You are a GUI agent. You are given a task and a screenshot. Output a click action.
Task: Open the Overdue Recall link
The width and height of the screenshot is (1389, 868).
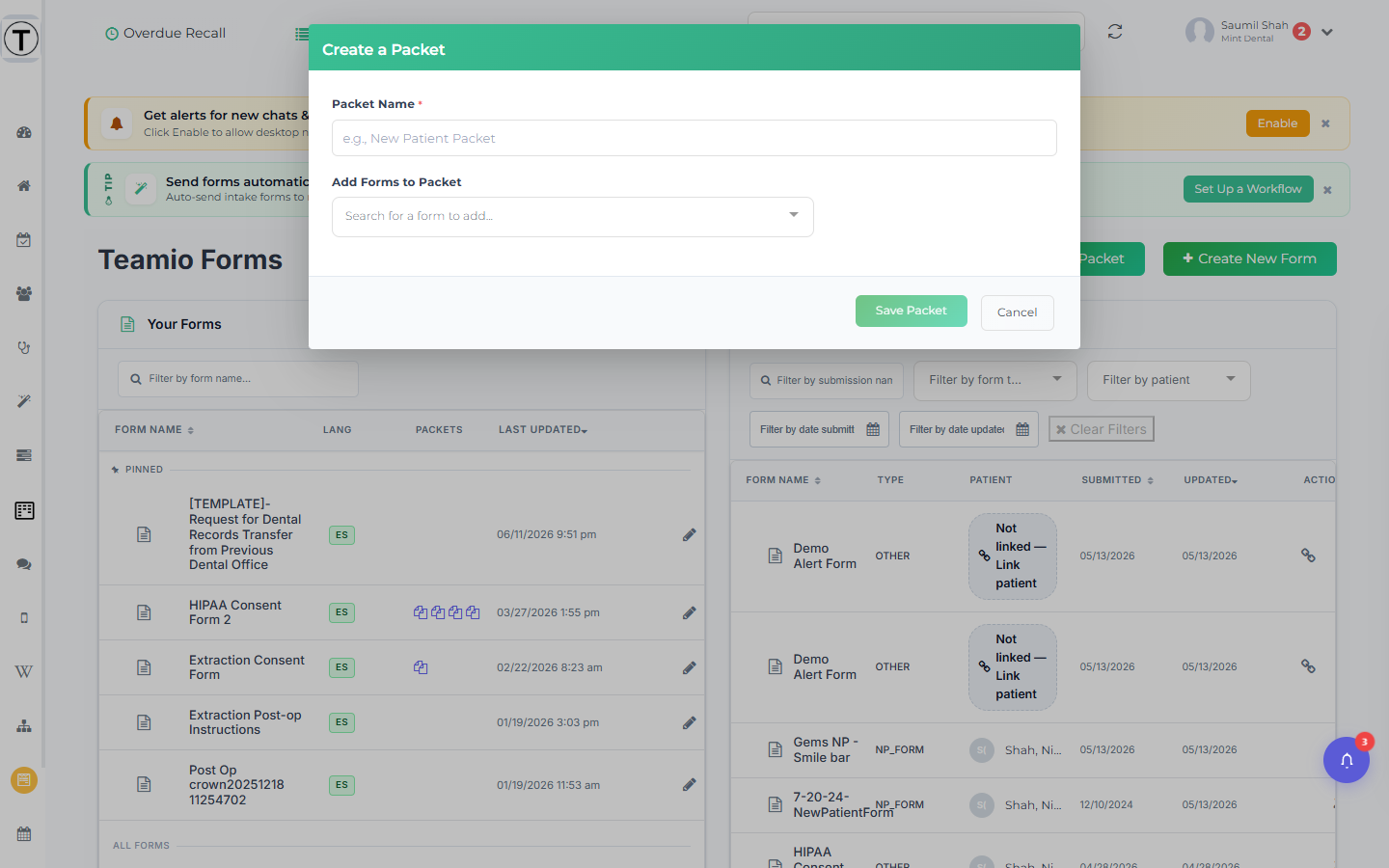pos(165,33)
